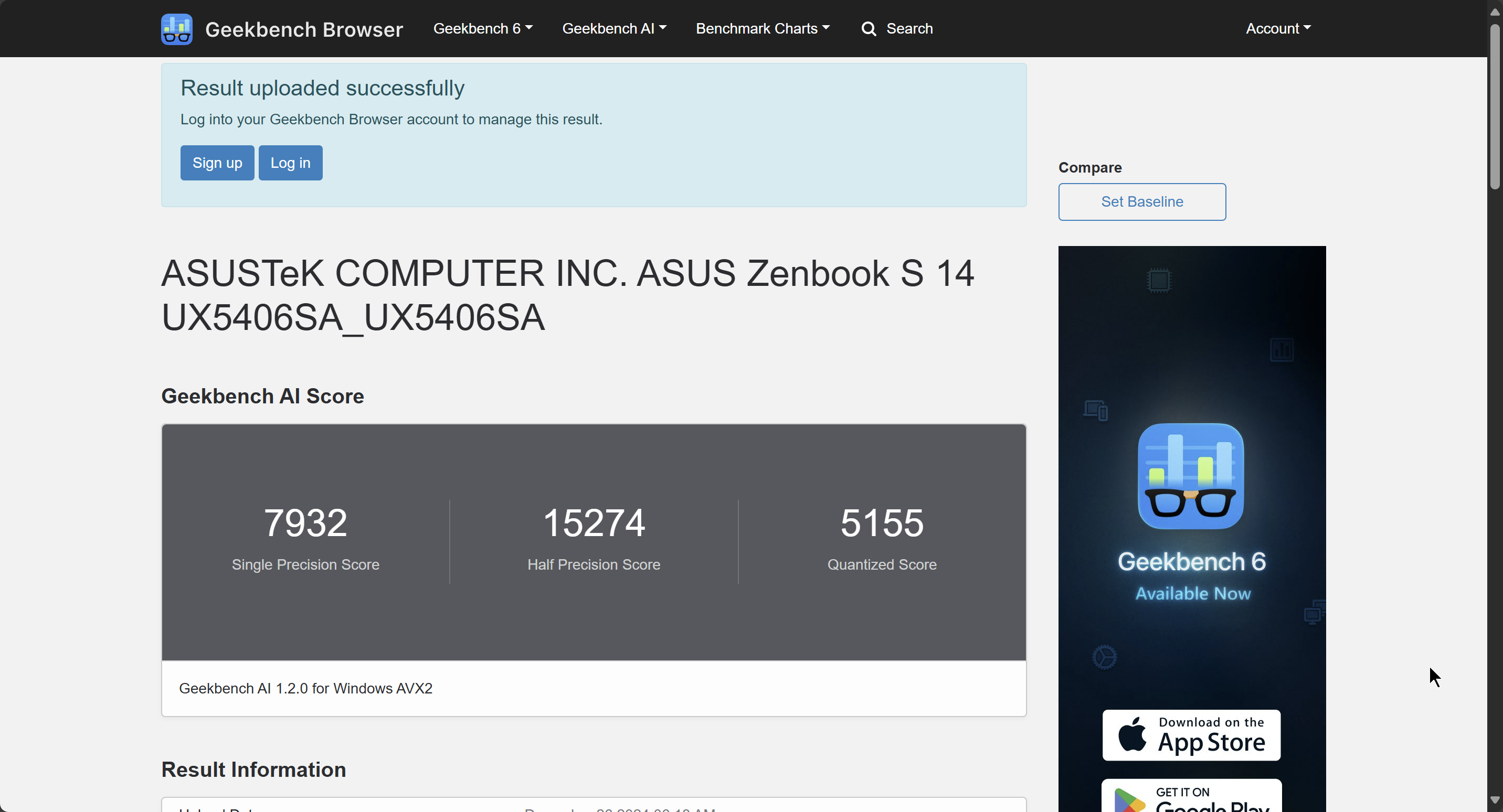
Task: Click the 7932 Single Precision Score value
Action: click(x=305, y=522)
